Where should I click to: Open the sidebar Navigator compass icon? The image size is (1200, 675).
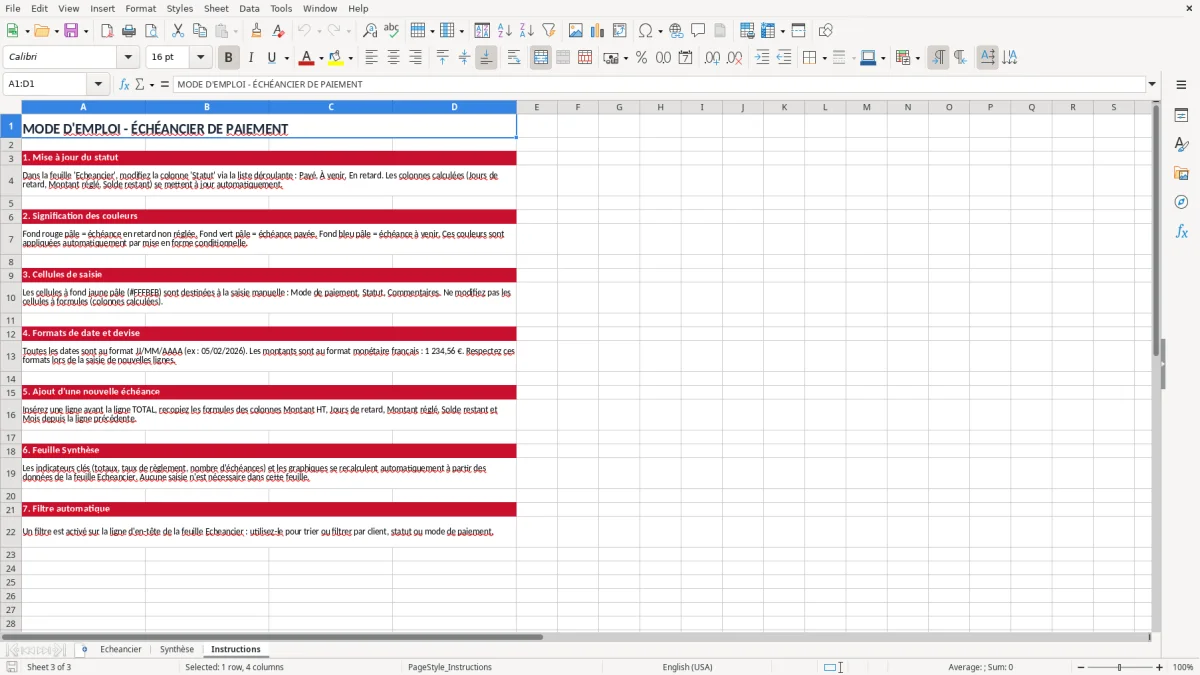pyautogui.click(x=1181, y=202)
